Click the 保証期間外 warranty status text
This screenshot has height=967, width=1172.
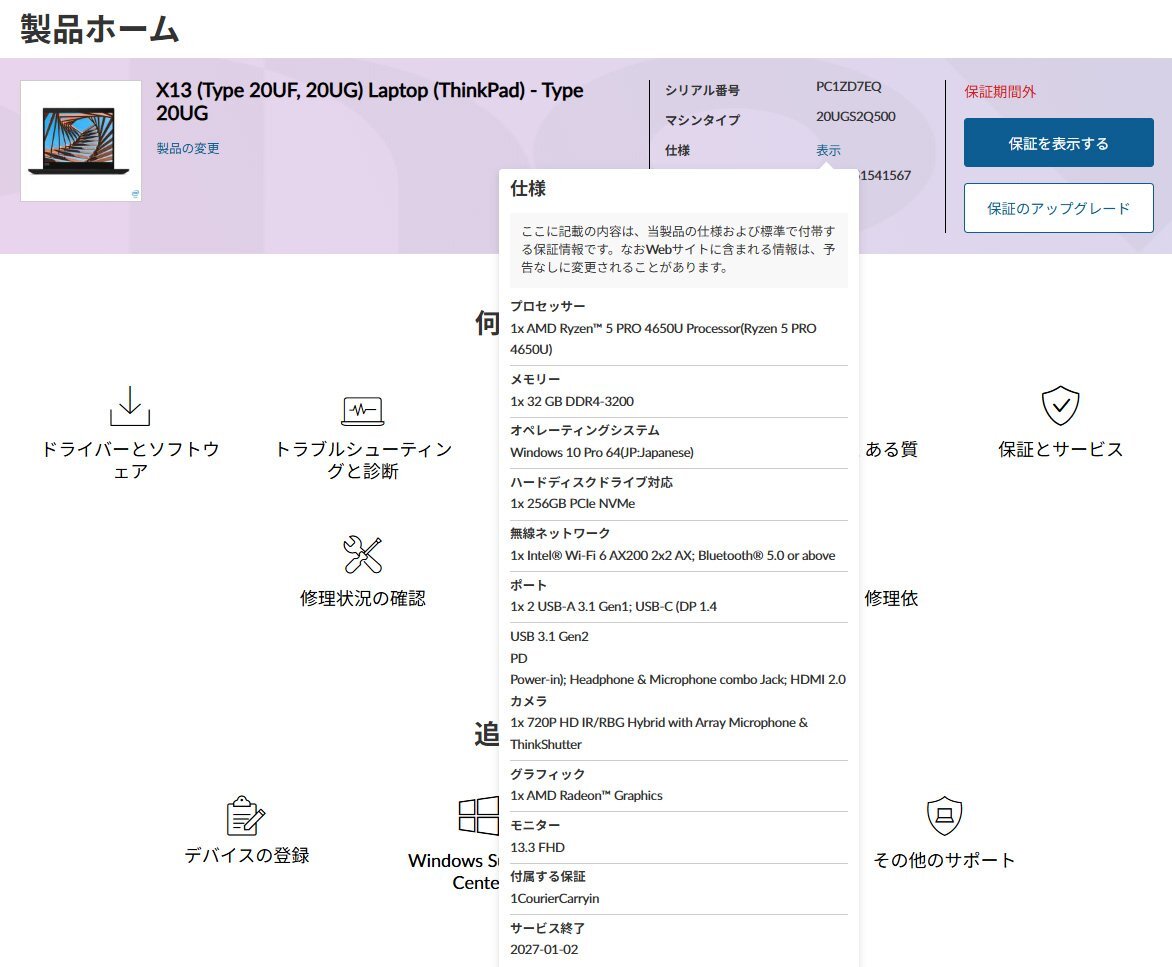999,92
